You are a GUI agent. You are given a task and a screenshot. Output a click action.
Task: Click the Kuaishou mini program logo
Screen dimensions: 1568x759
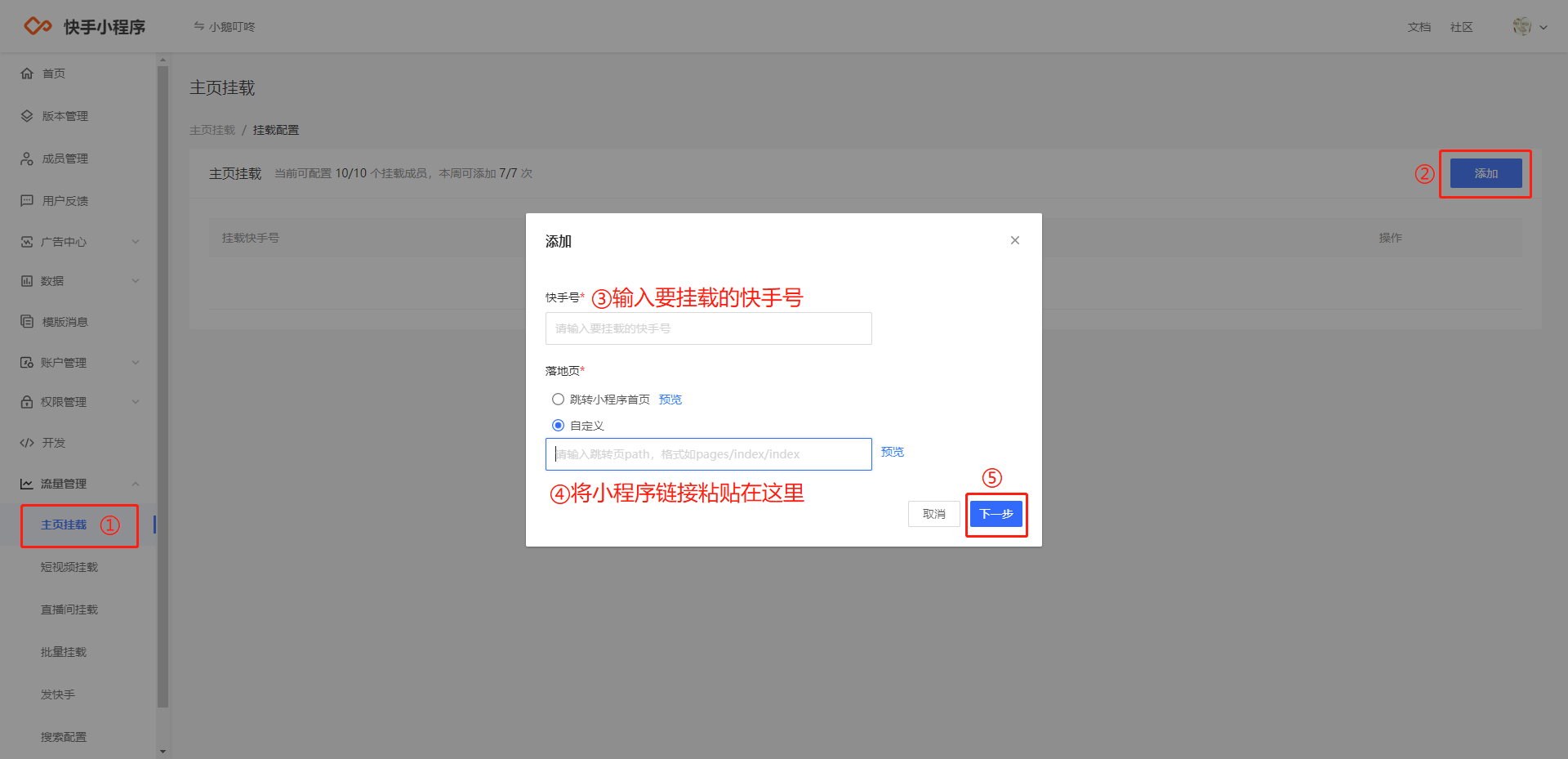(38, 26)
